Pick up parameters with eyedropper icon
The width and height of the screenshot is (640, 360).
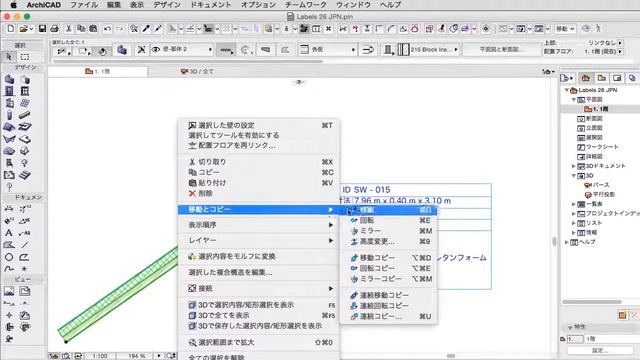(x=146, y=29)
